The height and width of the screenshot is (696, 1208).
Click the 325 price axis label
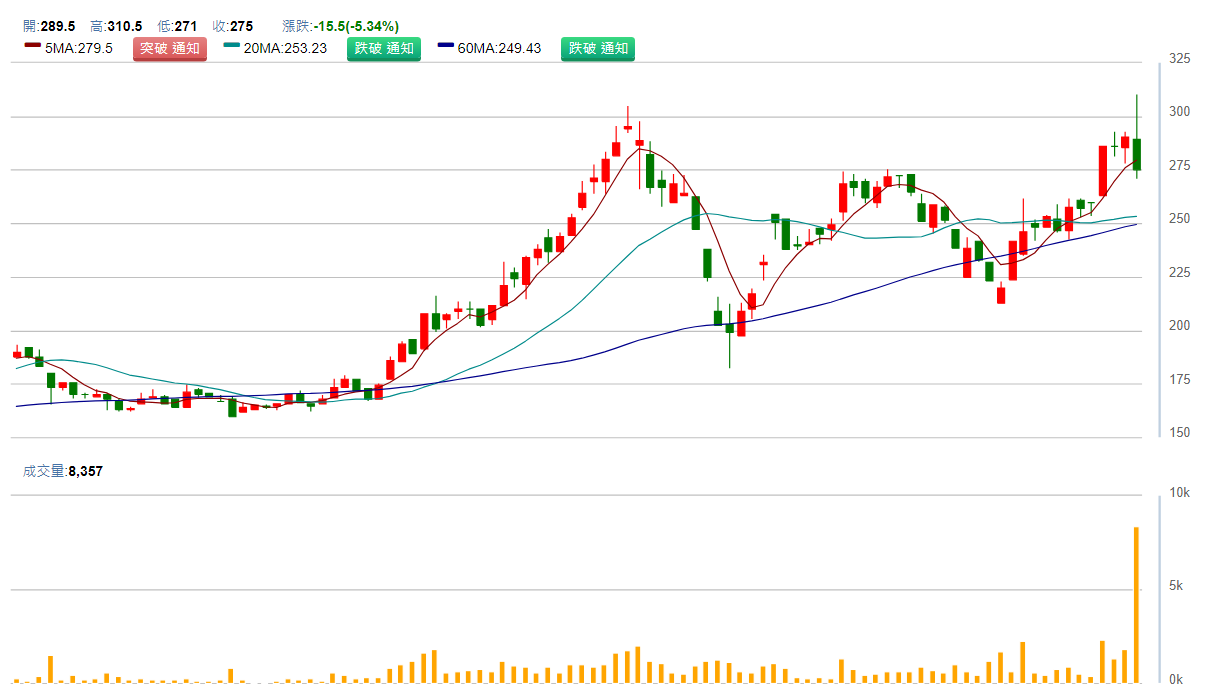point(1180,59)
